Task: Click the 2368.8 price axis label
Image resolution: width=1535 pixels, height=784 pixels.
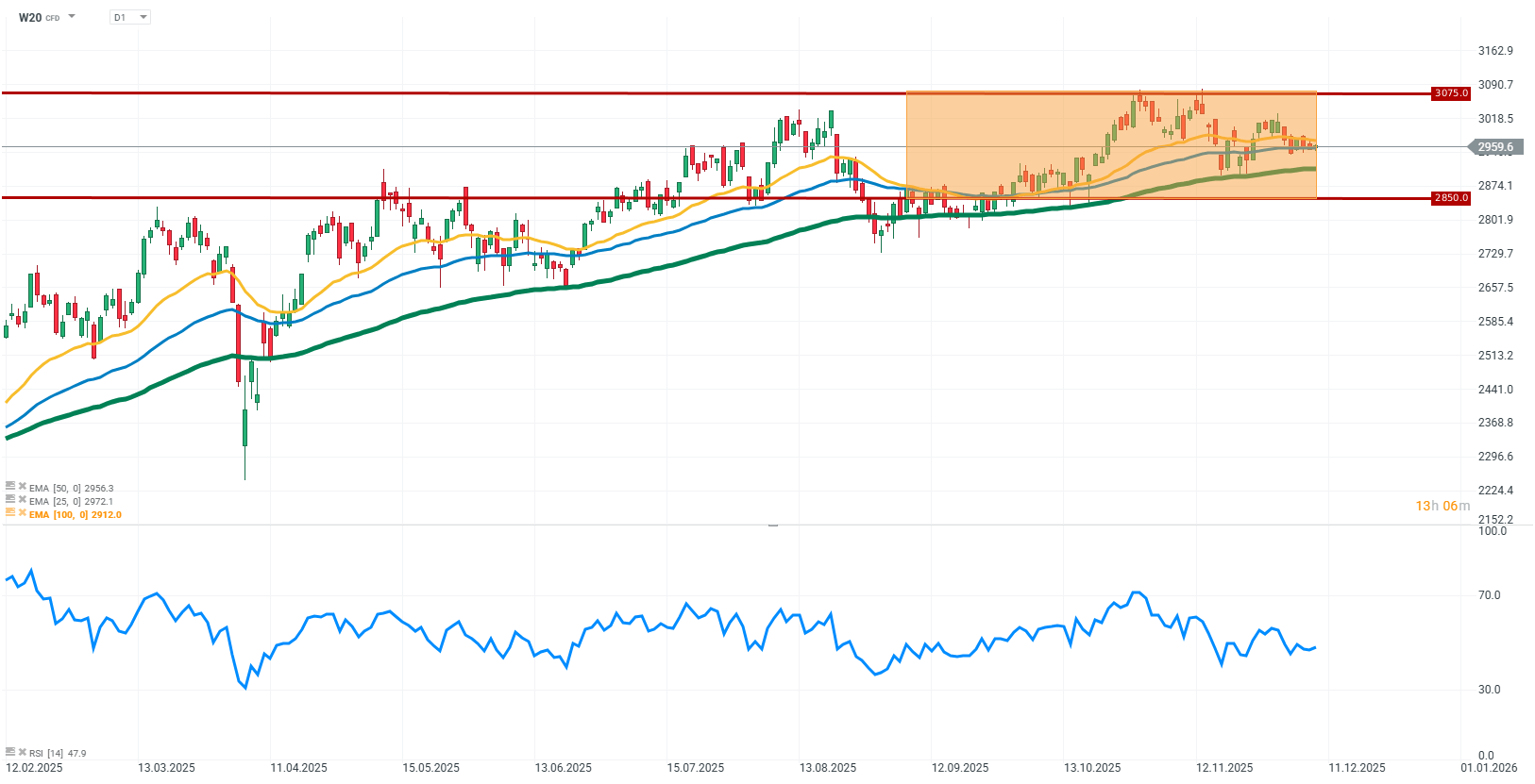Action: click(1495, 423)
